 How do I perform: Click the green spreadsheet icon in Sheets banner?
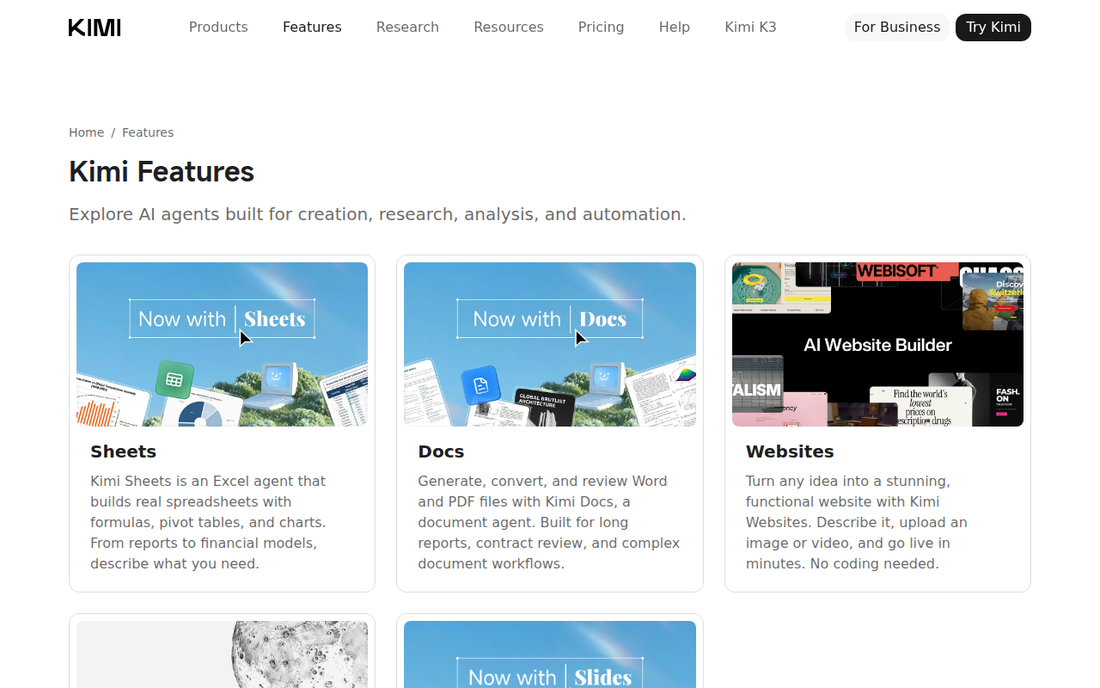[175, 379]
